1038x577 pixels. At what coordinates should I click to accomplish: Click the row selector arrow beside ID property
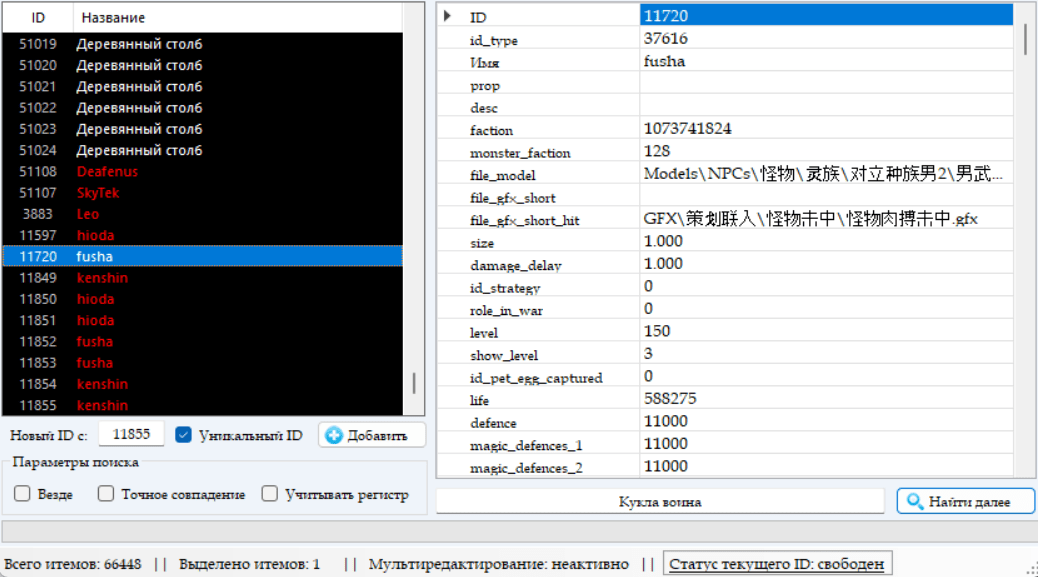[448, 15]
